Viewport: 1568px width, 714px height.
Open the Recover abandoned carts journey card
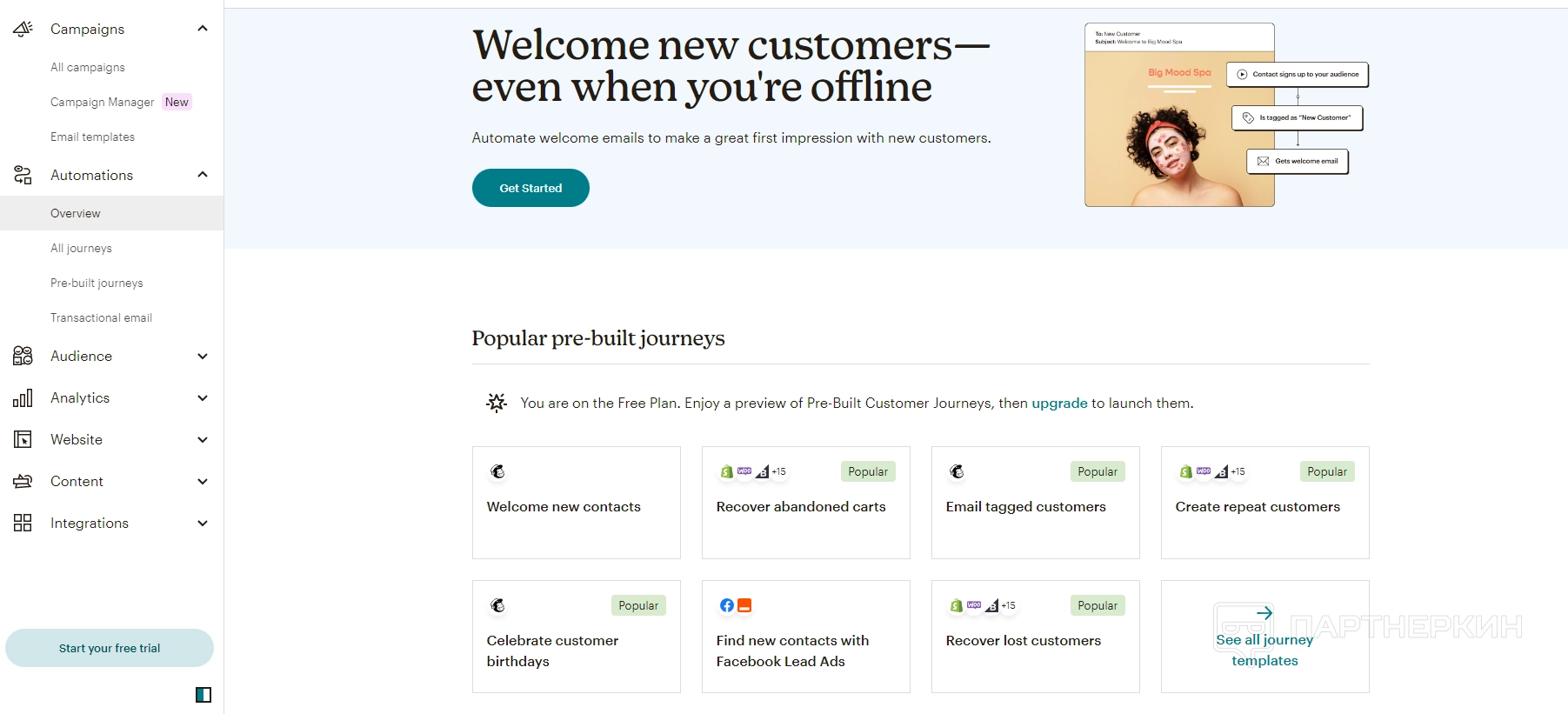tap(805, 503)
